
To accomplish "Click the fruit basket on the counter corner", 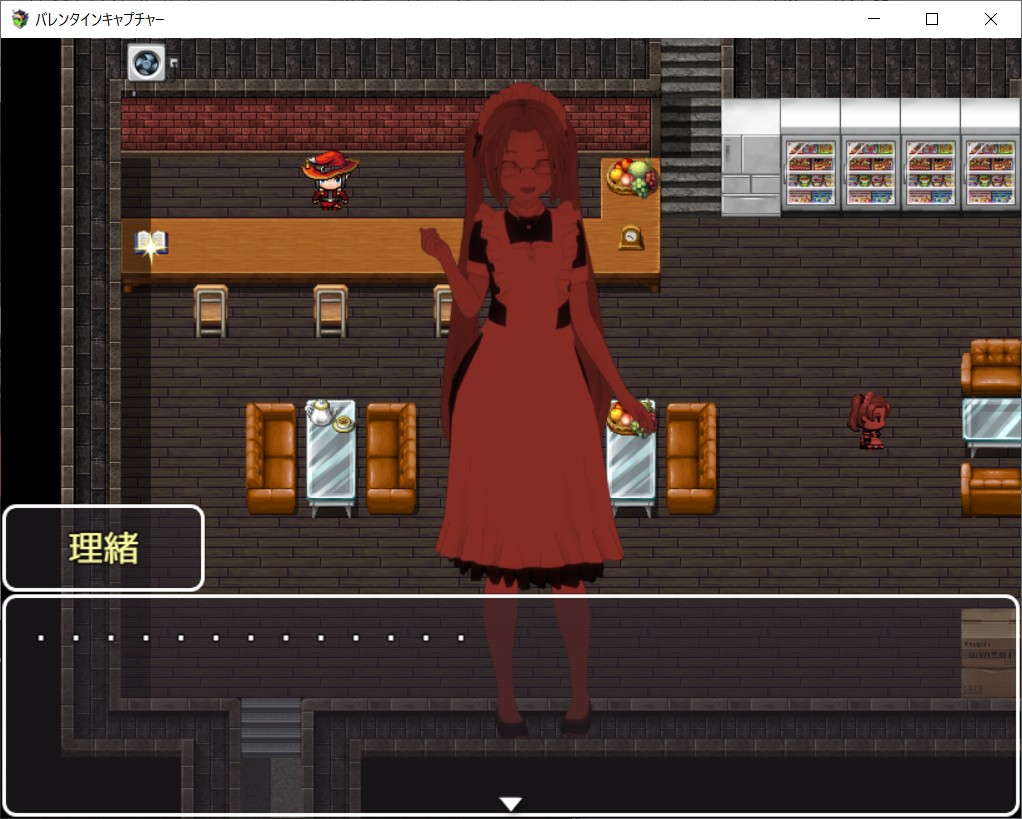I will click(632, 177).
